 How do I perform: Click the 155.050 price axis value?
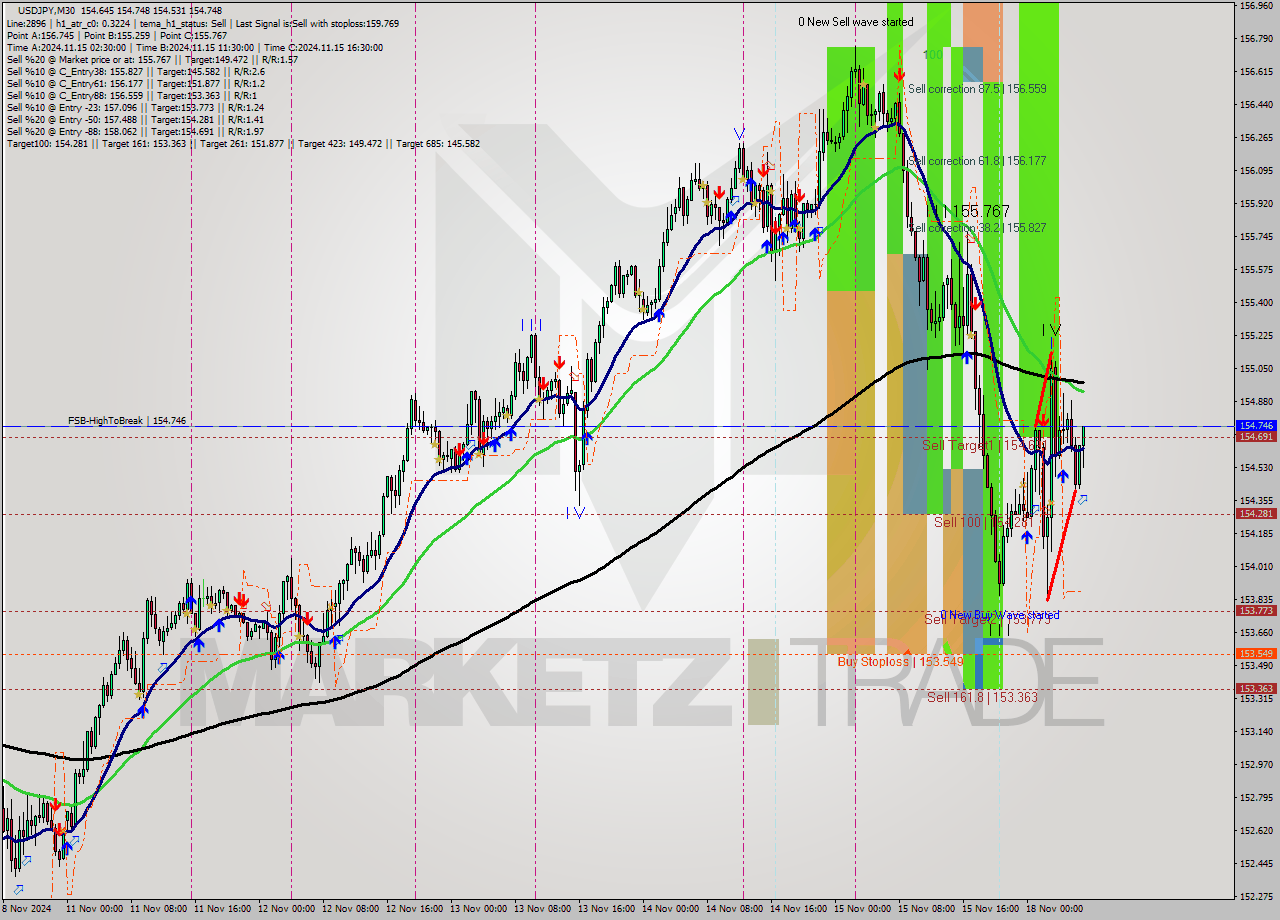(1256, 369)
